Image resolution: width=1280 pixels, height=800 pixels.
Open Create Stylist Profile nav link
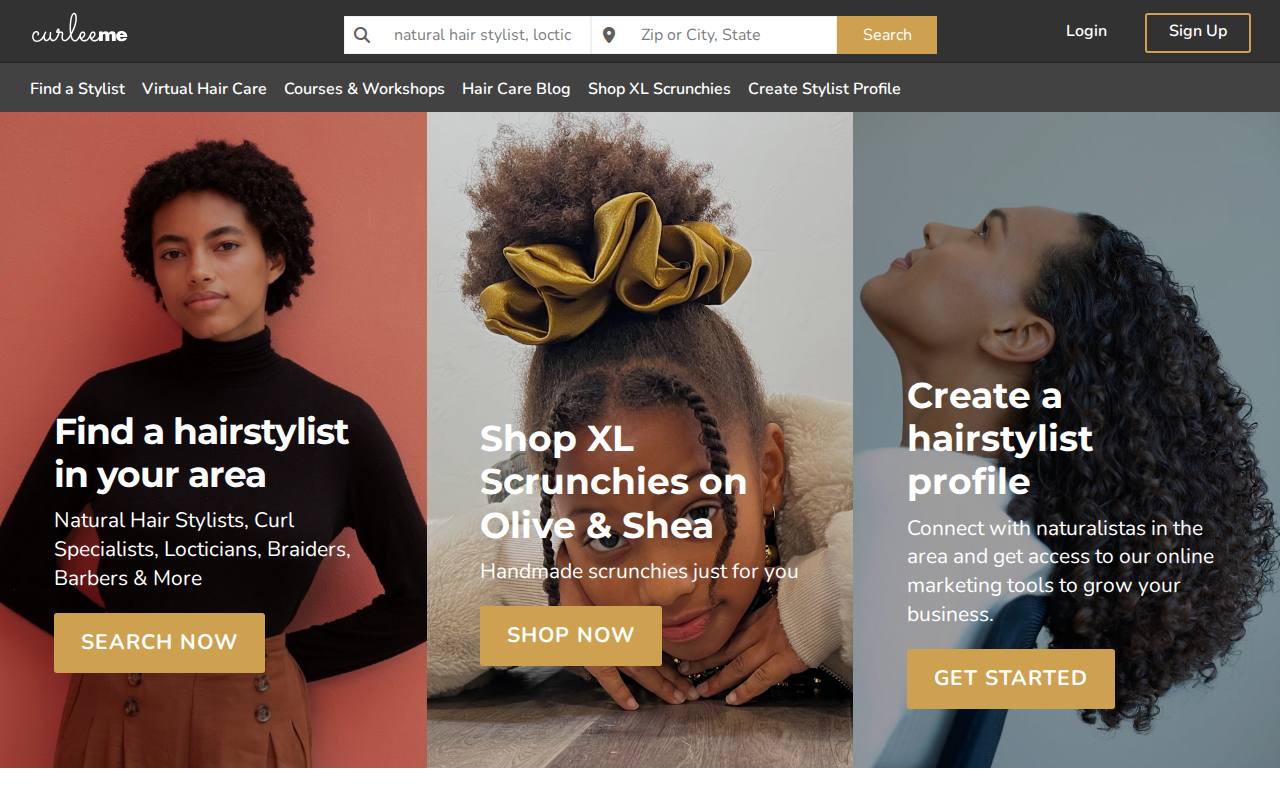[824, 88]
